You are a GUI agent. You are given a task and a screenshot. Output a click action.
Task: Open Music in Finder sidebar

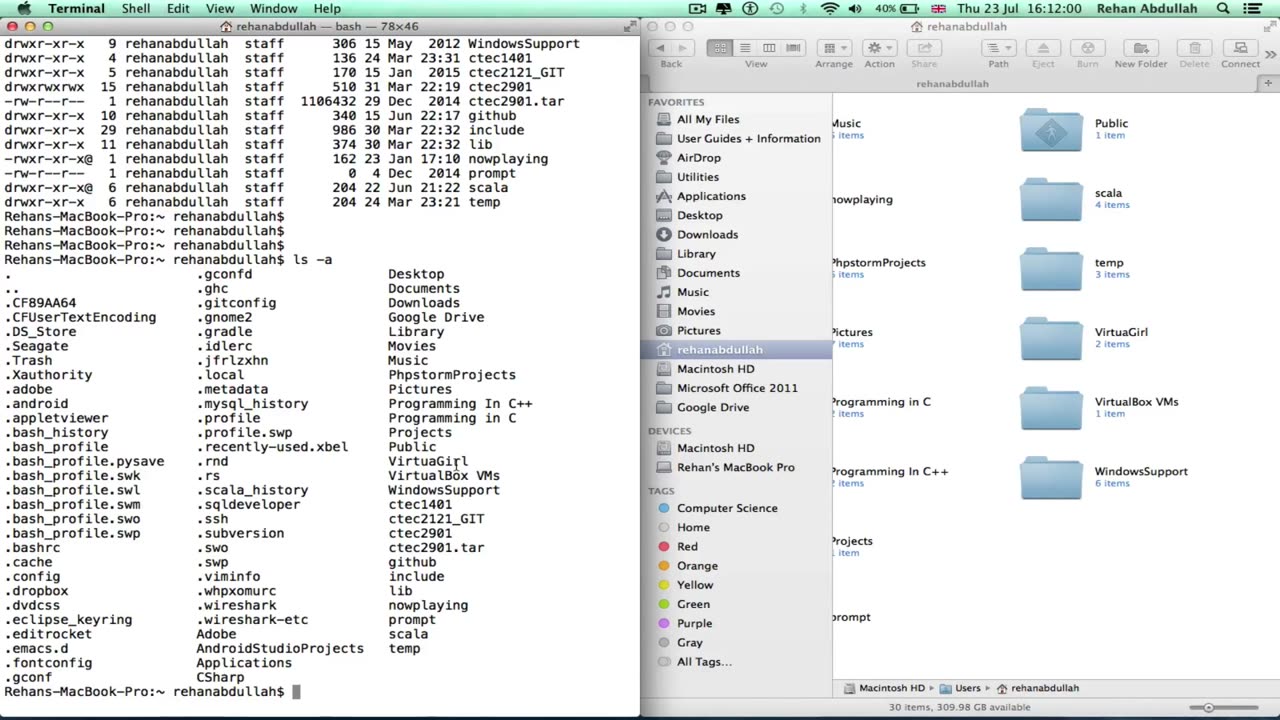(692, 292)
